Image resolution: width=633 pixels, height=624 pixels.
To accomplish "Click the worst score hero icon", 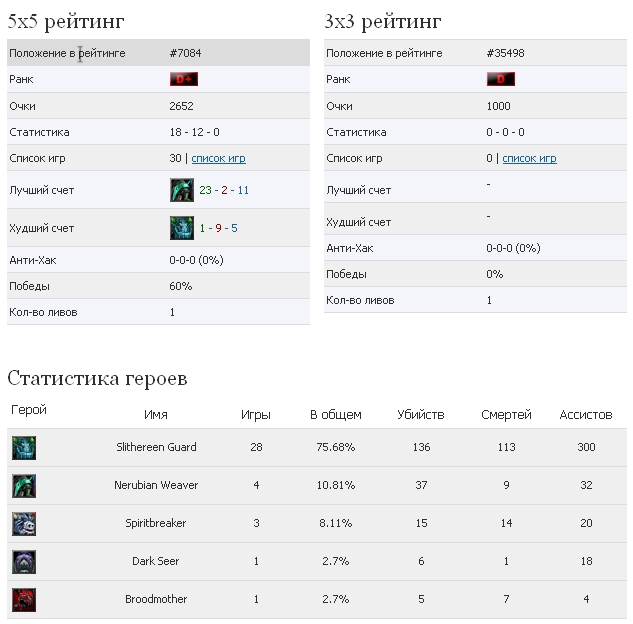I will click(181, 228).
